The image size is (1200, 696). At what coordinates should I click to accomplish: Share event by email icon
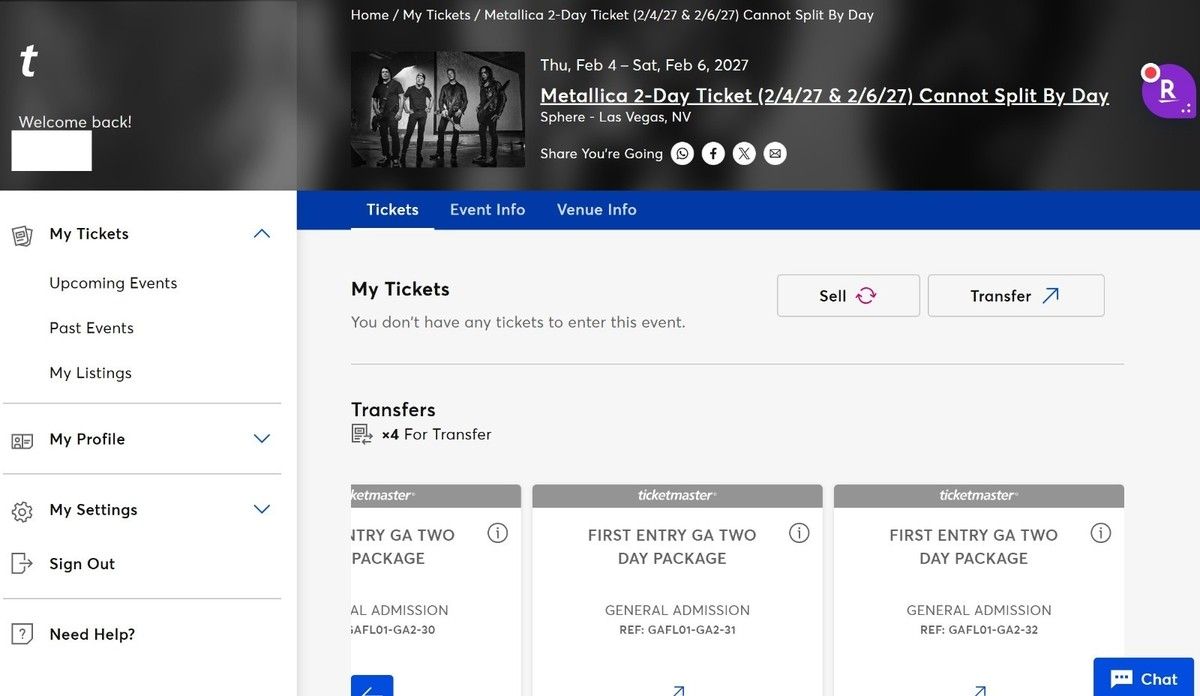pos(775,154)
